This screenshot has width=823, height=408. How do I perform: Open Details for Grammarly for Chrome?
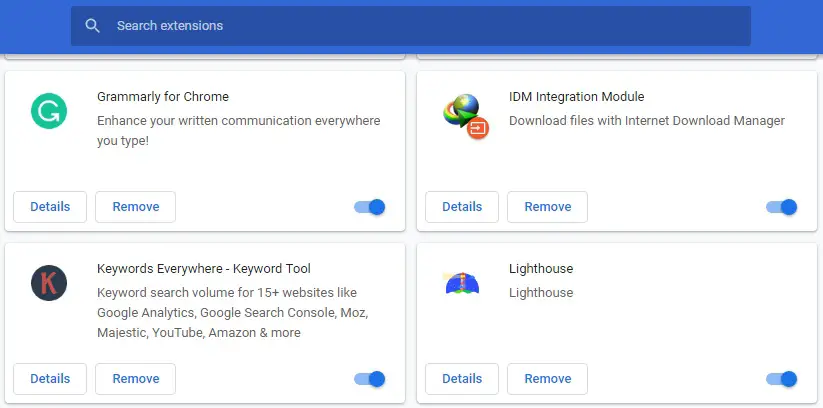click(50, 207)
